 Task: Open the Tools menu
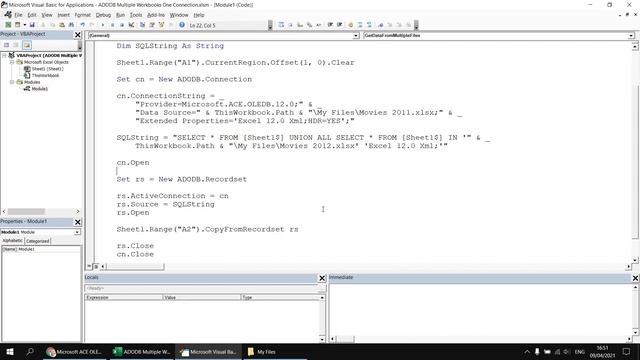pos(136,15)
